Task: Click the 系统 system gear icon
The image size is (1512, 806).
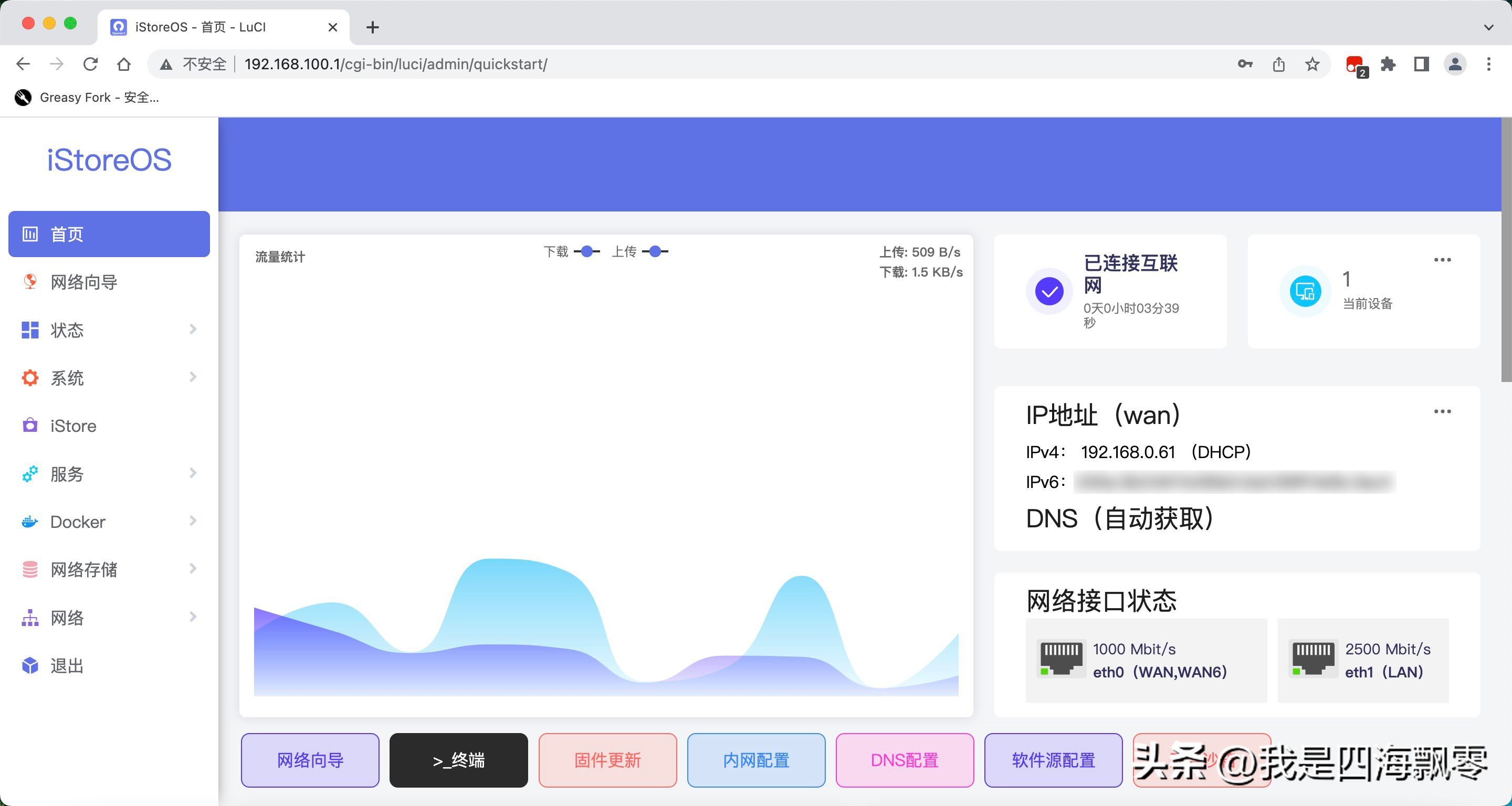Action: coord(29,378)
